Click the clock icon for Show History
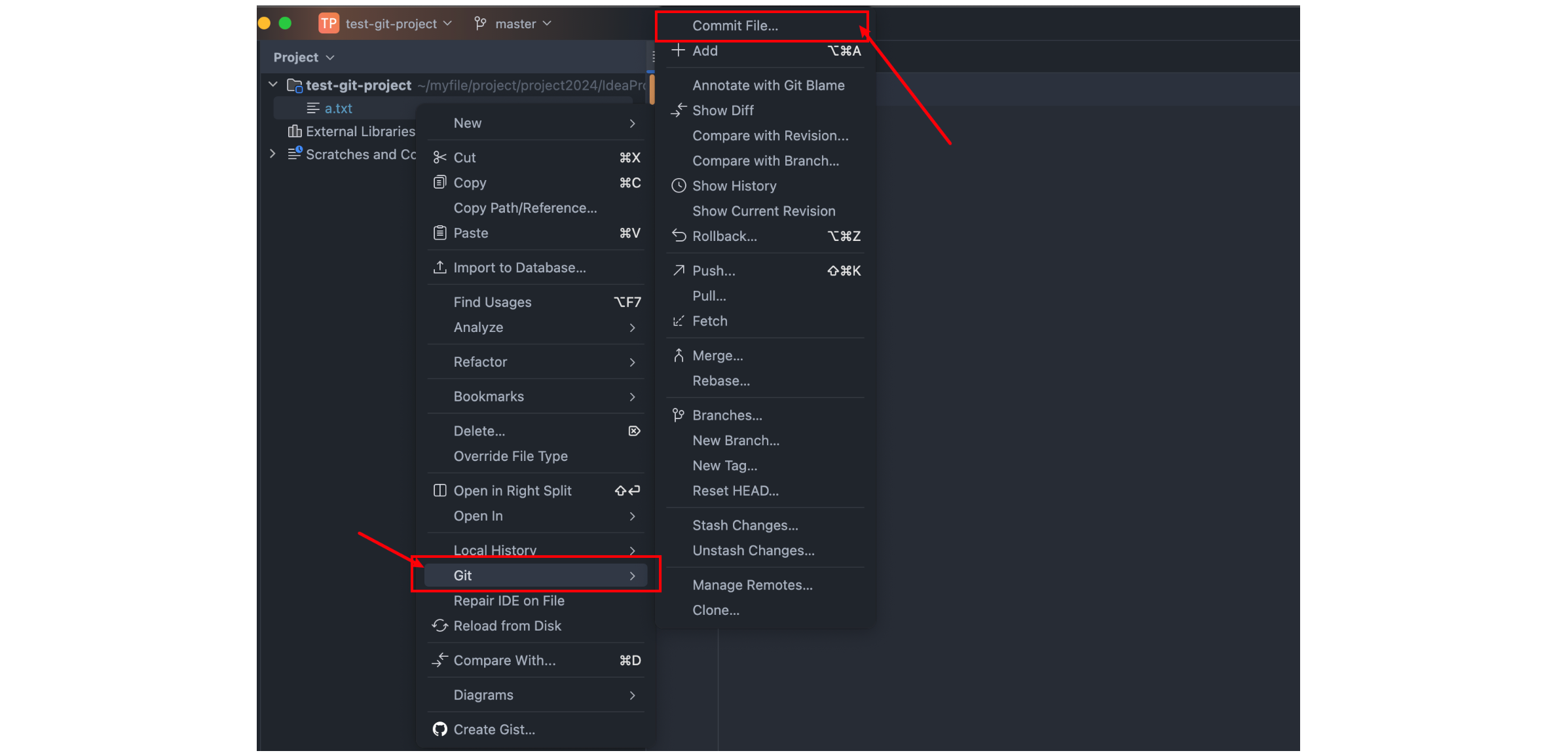The image size is (1568, 753). pos(679,186)
